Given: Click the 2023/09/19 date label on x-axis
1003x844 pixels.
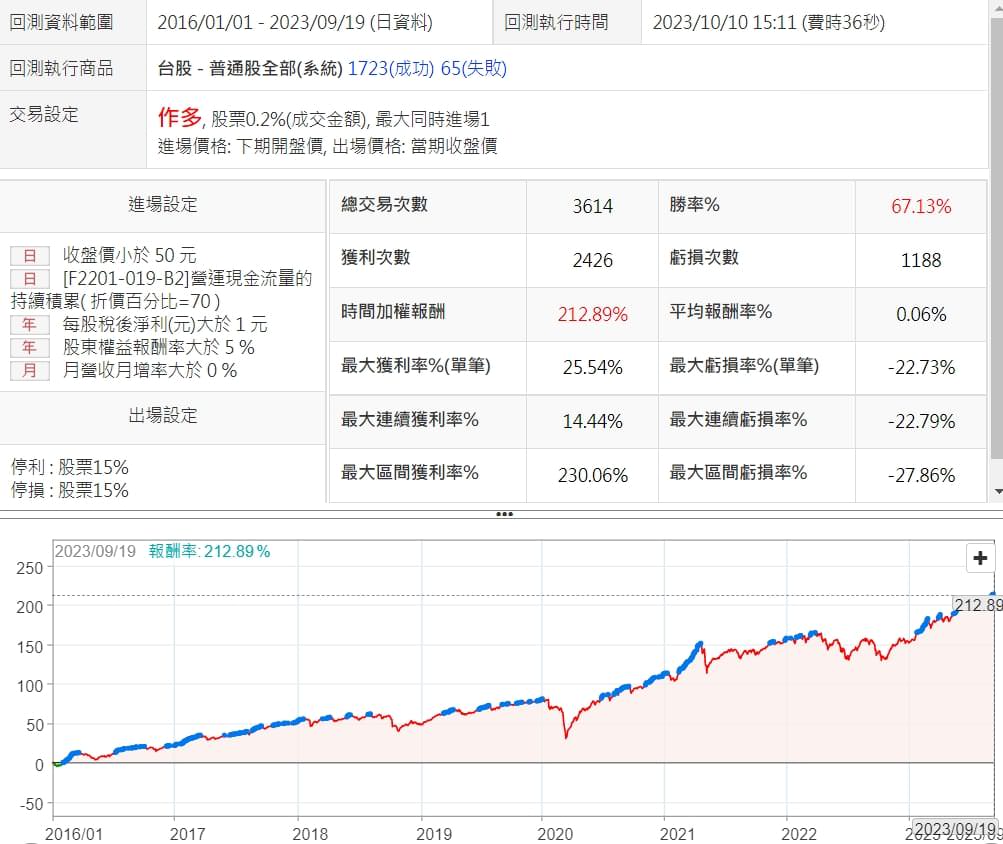Looking at the screenshot, I should coord(957,829).
